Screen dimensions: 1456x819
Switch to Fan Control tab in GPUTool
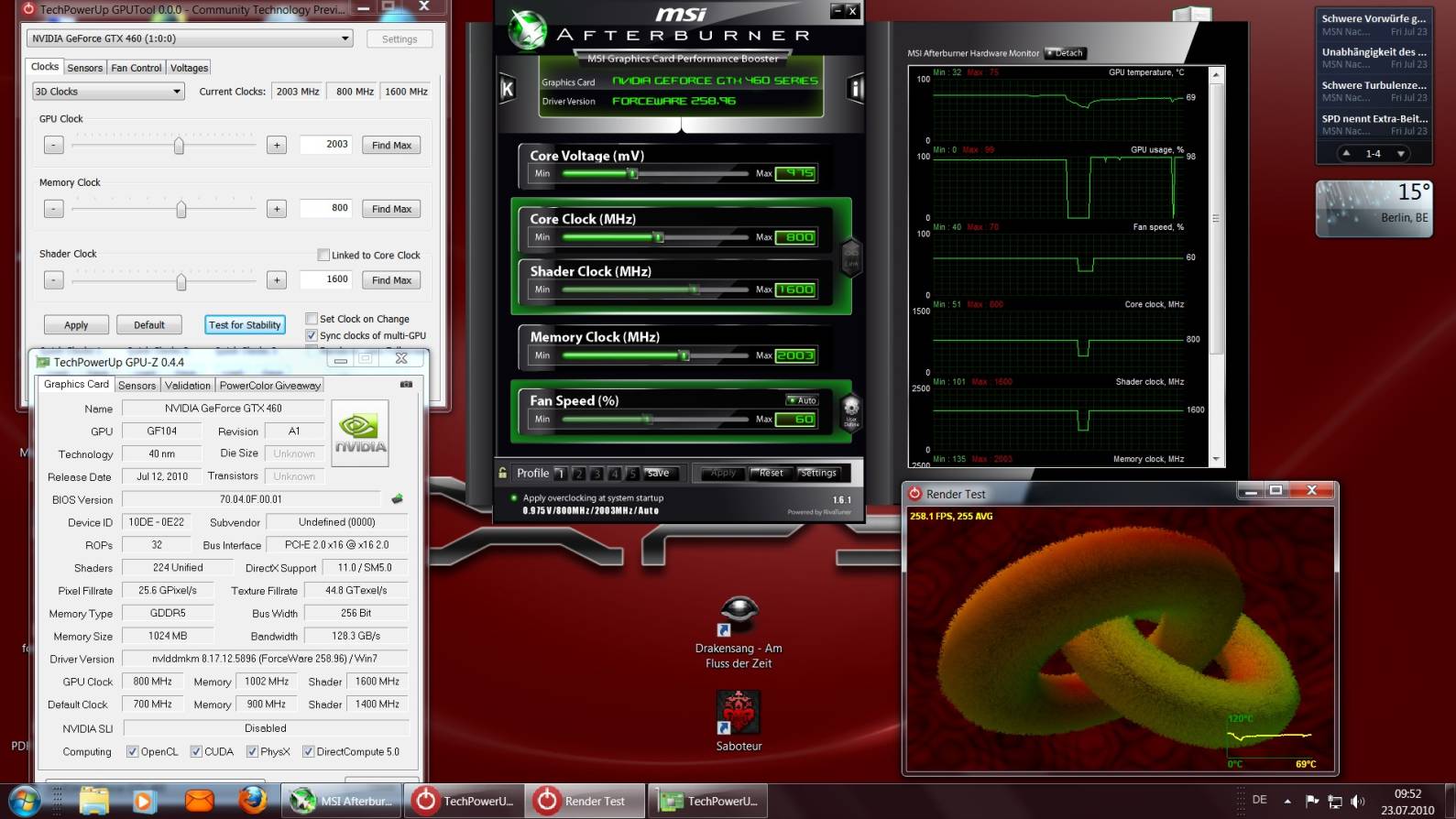(137, 68)
